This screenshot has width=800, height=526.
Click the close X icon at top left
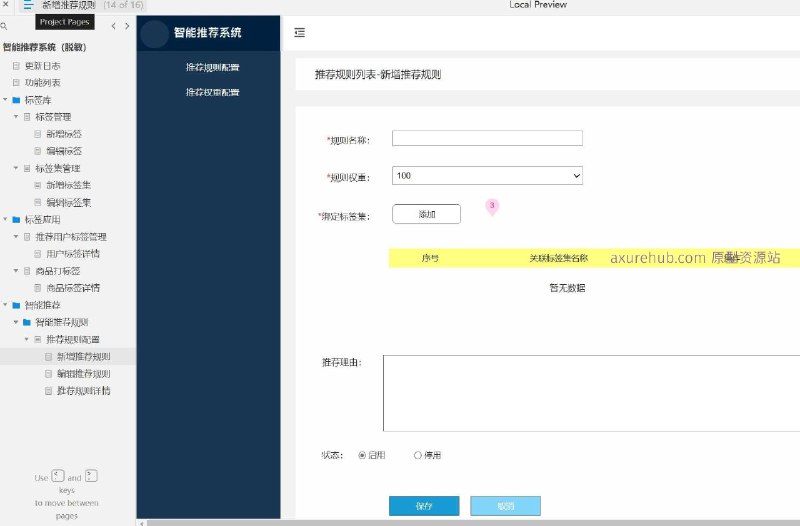coord(6,4)
